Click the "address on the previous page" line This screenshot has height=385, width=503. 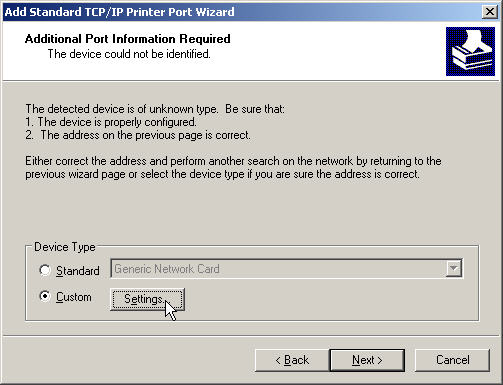tap(138, 135)
